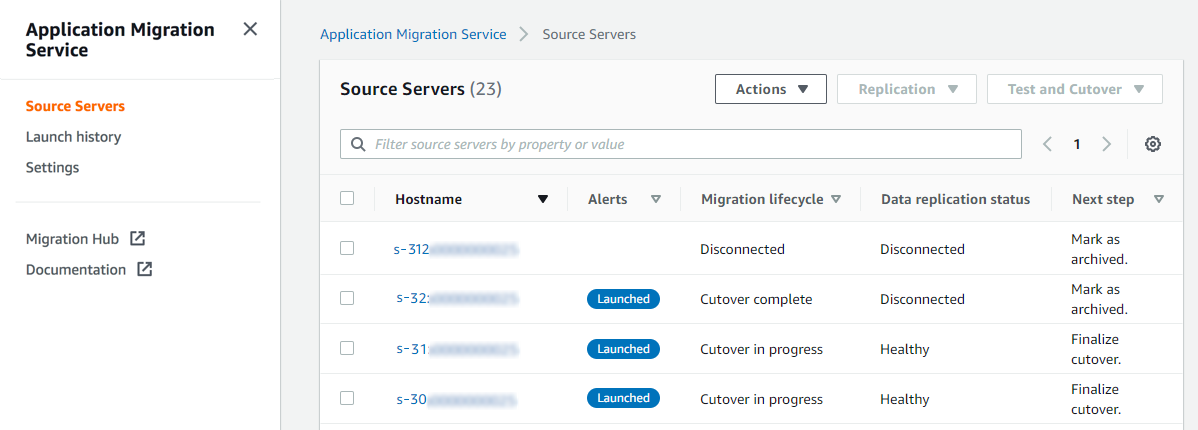Focus the filter source servers field
The height and width of the screenshot is (430, 1198).
pyautogui.click(x=690, y=144)
